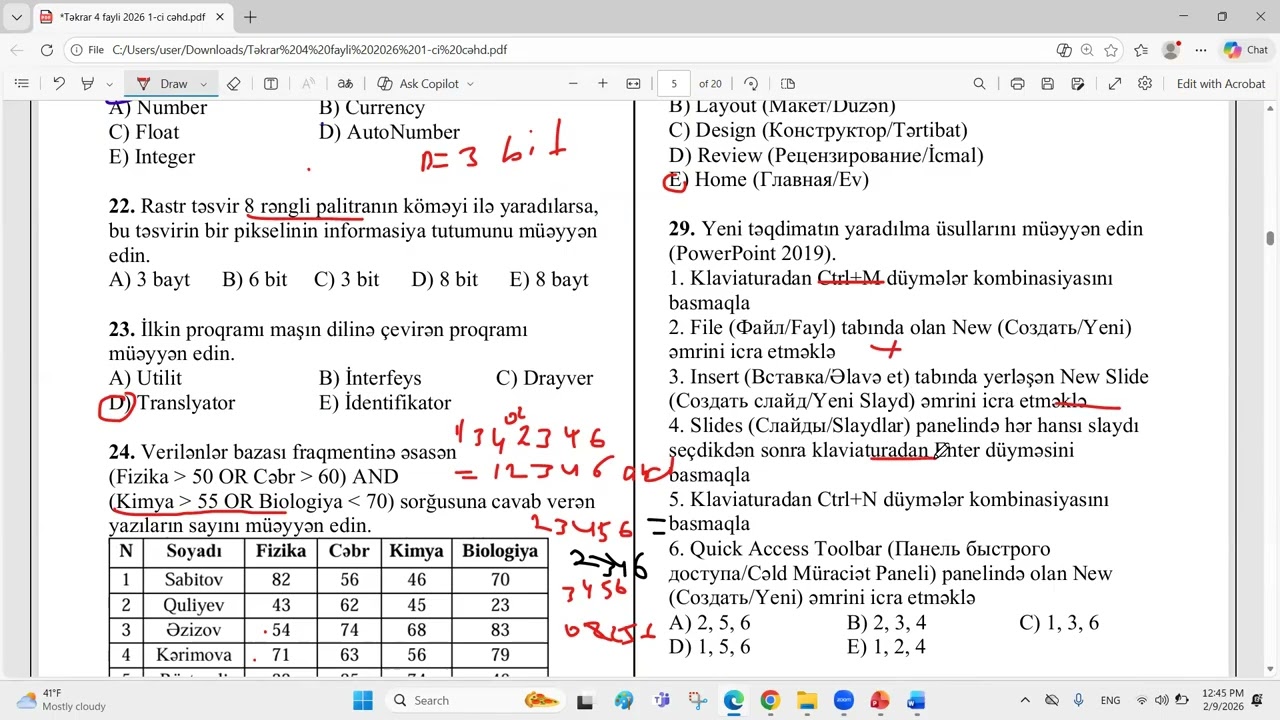The width and height of the screenshot is (1280, 720).
Task: Click the ENG language indicator
Action: [1110, 700]
